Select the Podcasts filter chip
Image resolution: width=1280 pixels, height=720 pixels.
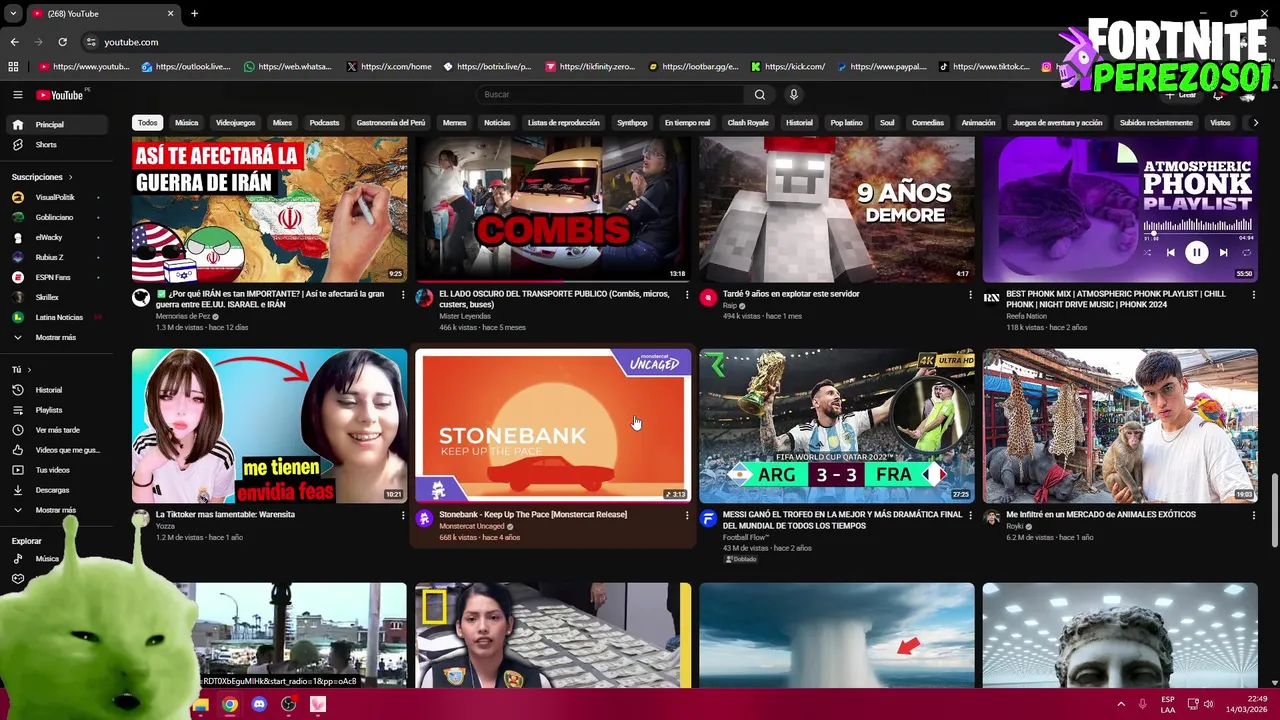[324, 123]
